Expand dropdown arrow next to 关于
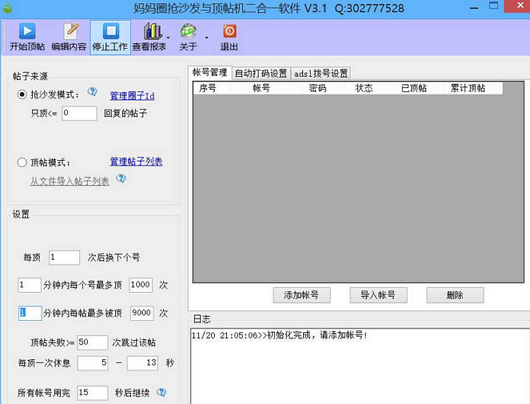The image size is (530, 404). click(x=207, y=38)
